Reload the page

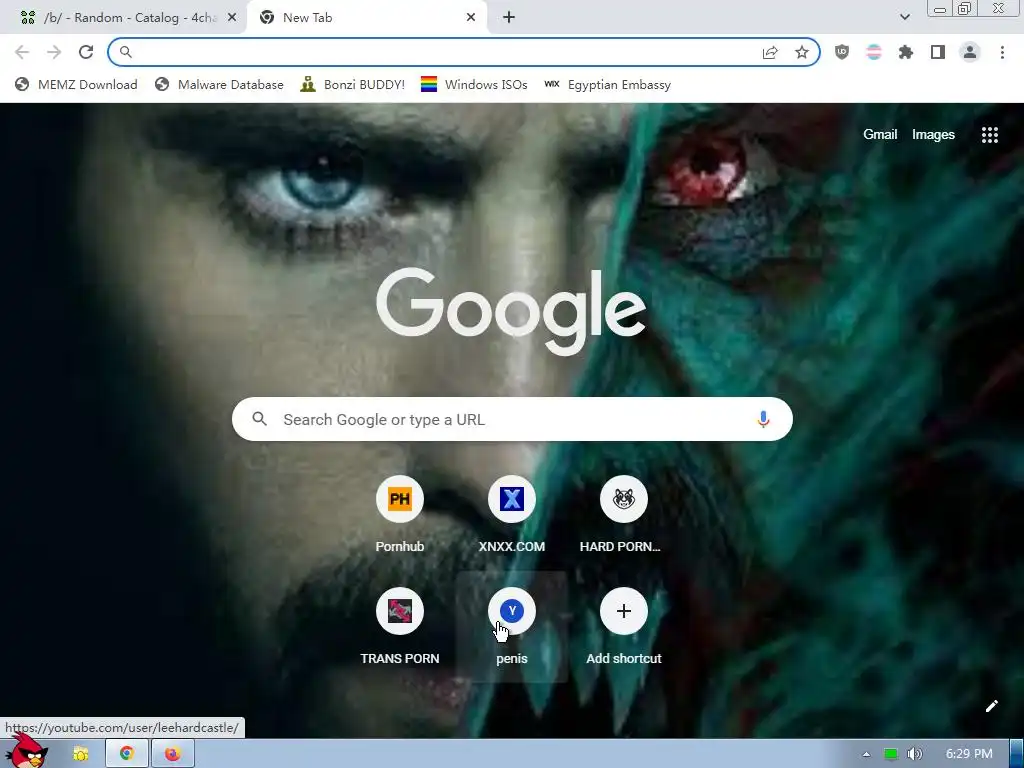point(86,52)
